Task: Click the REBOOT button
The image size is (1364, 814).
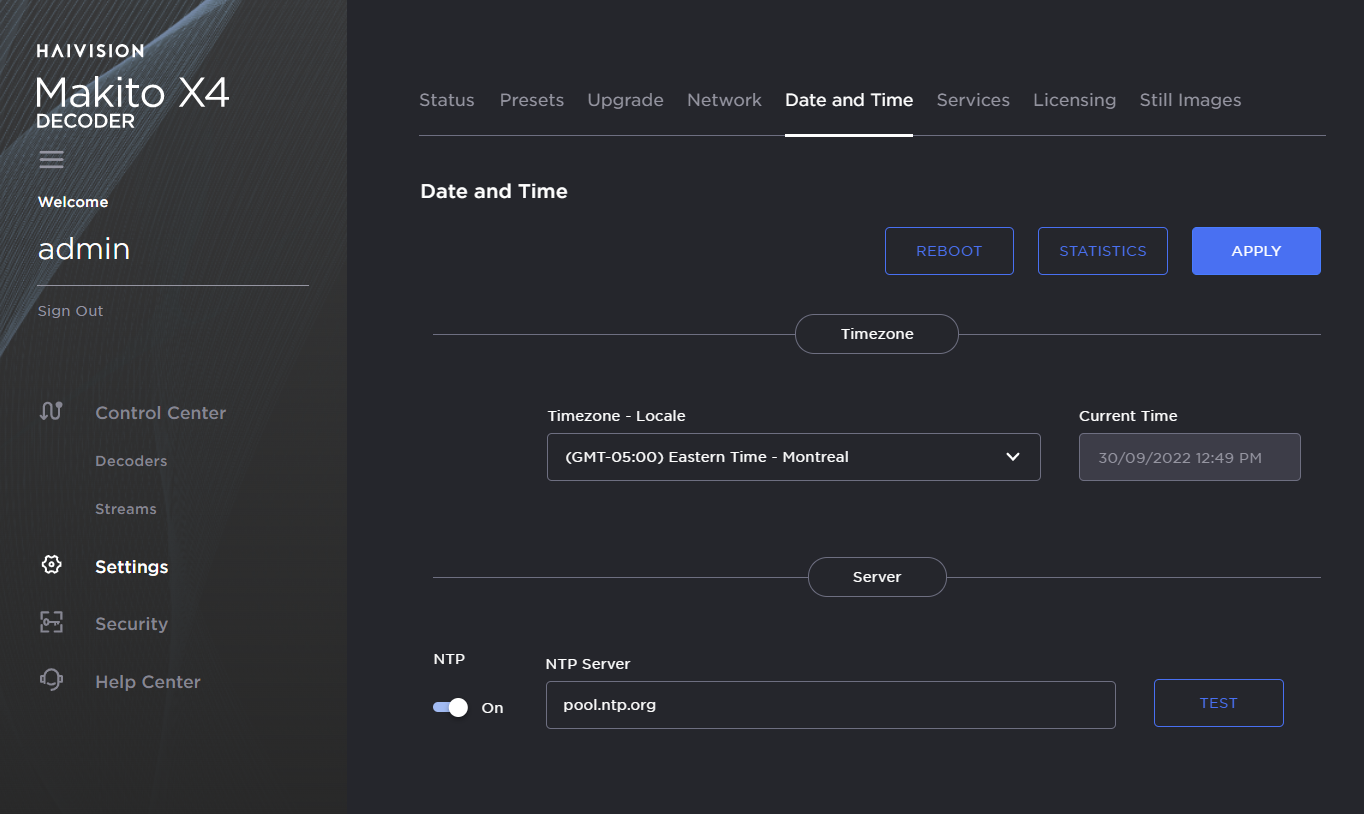Action: pos(949,251)
